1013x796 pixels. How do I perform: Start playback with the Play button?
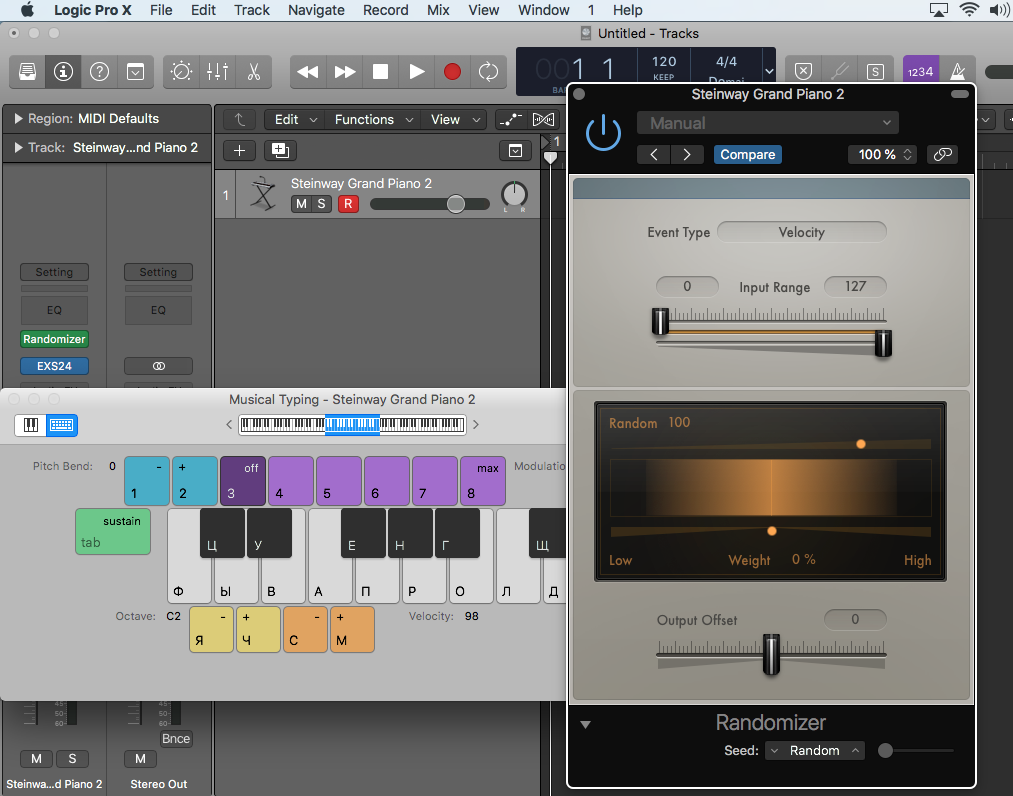[417, 71]
